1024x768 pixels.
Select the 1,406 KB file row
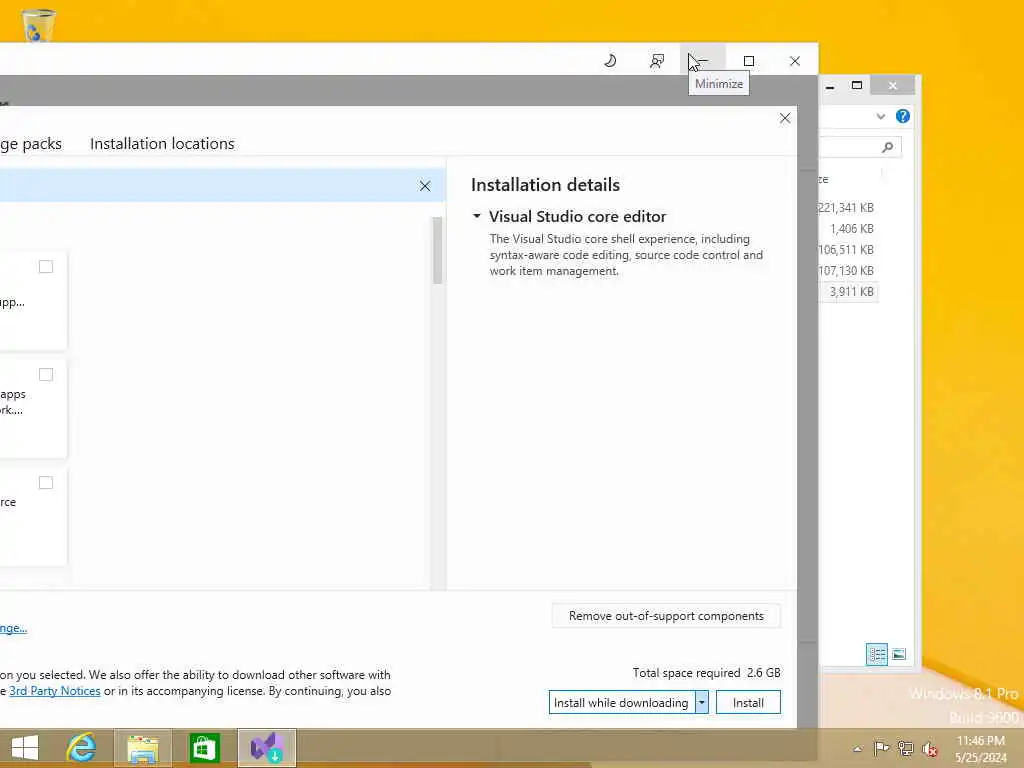click(847, 229)
